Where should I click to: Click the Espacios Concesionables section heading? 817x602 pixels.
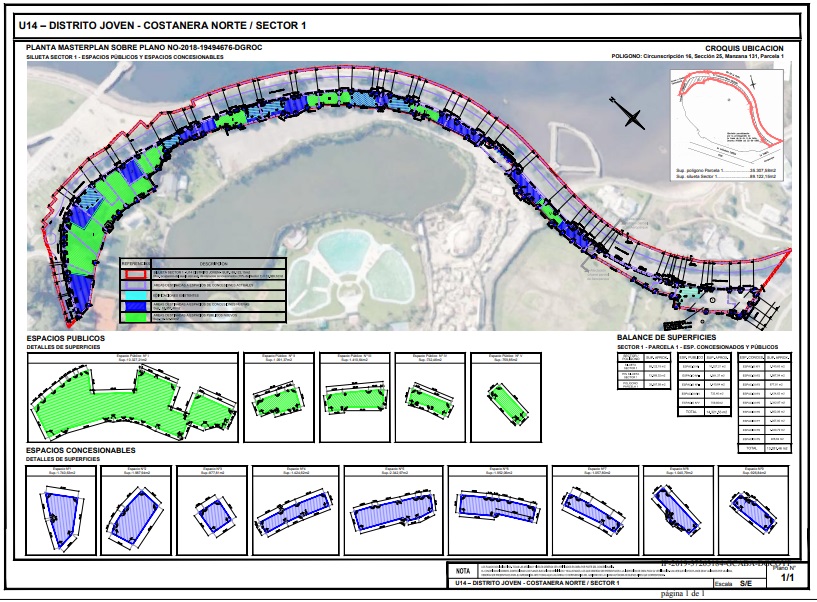tap(81, 450)
